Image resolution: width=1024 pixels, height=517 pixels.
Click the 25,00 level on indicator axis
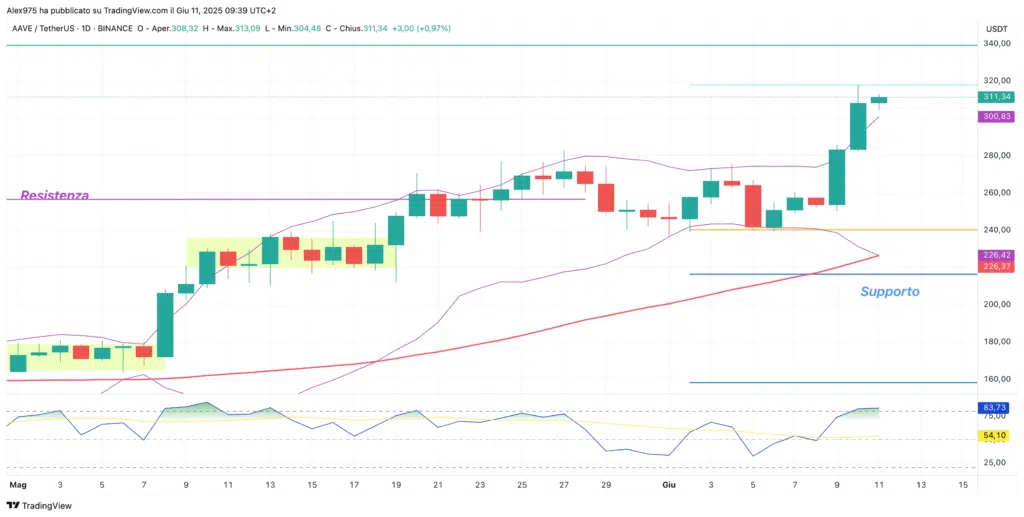[x=996, y=463]
